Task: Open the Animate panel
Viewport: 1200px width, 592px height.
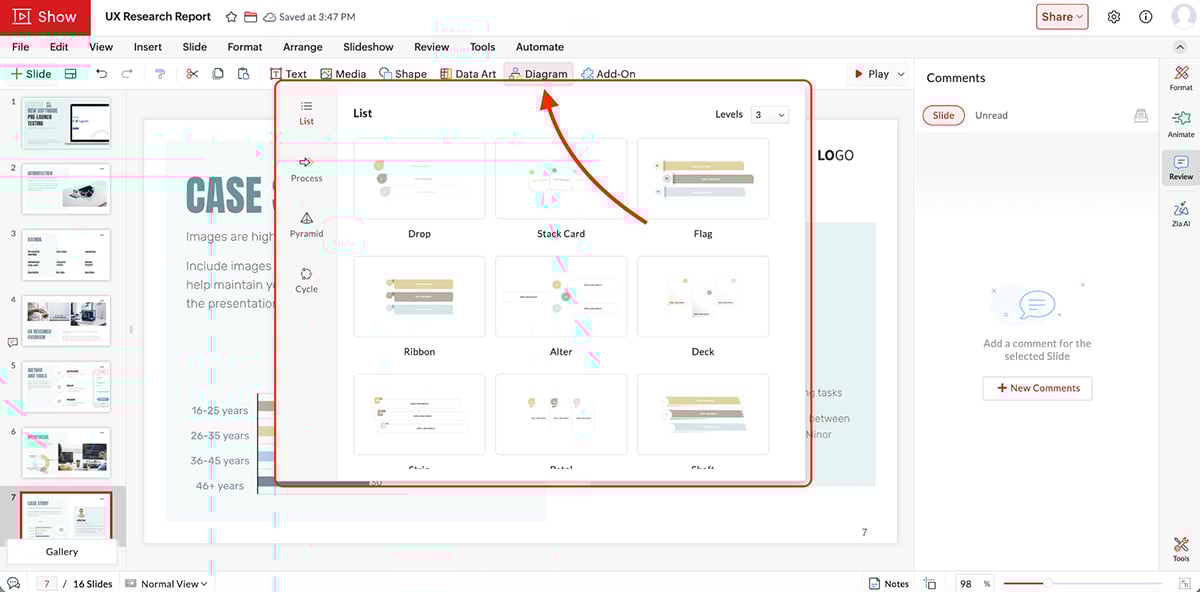Action: (x=1180, y=122)
